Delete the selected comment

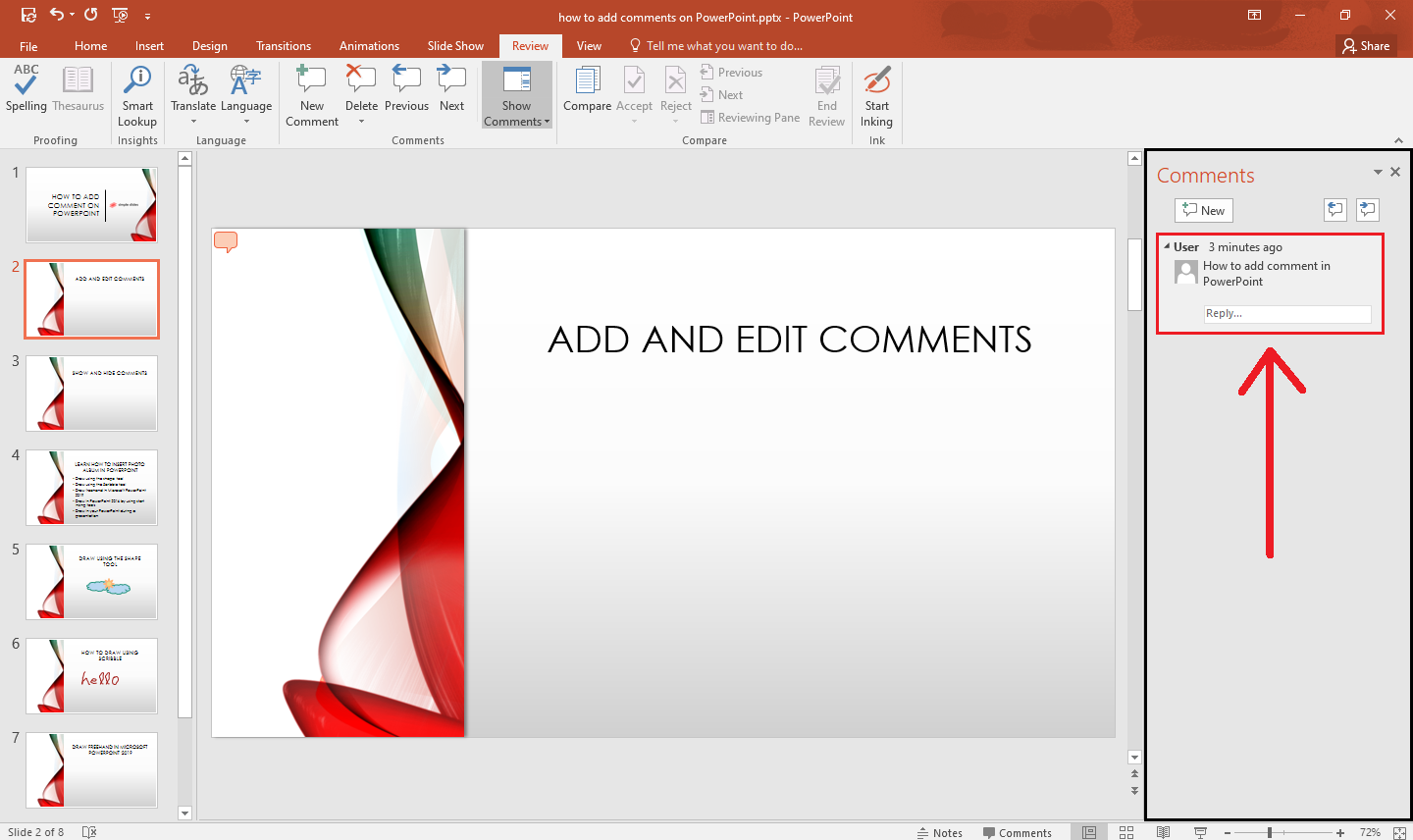click(361, 95)
